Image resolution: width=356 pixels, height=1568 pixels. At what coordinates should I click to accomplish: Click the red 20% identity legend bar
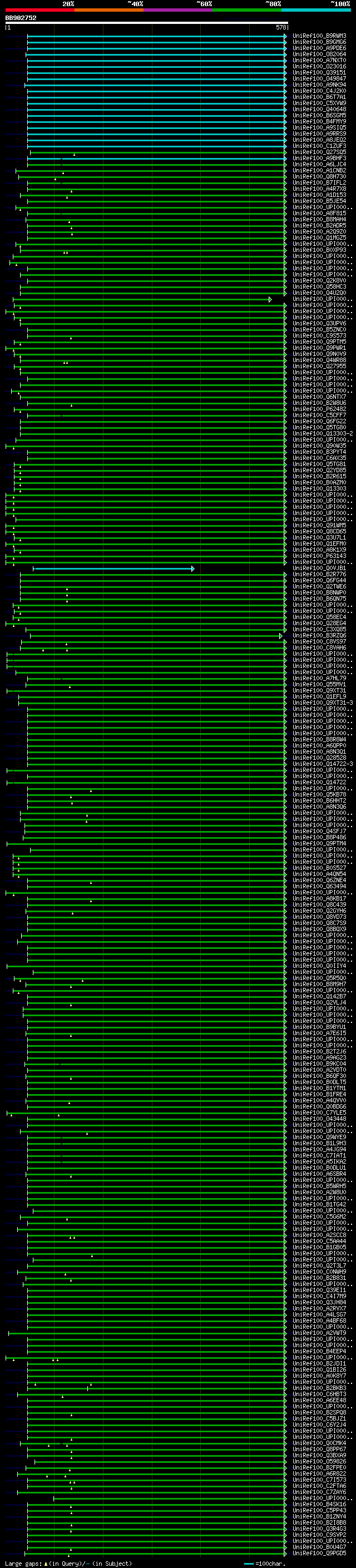tap(40, 10)
